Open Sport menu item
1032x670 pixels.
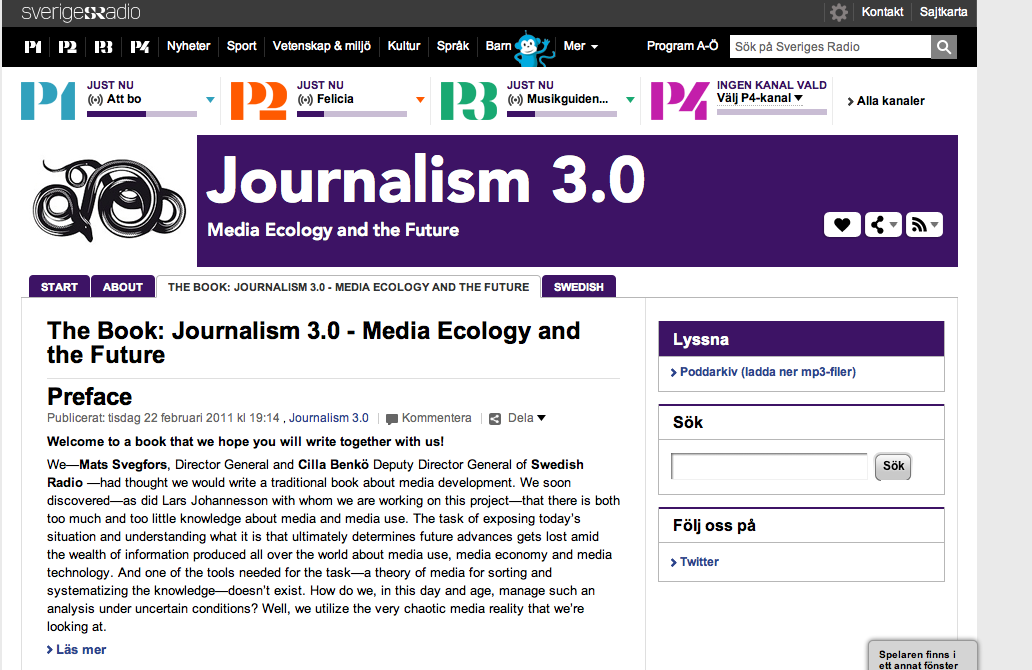(x=242, y=46)
